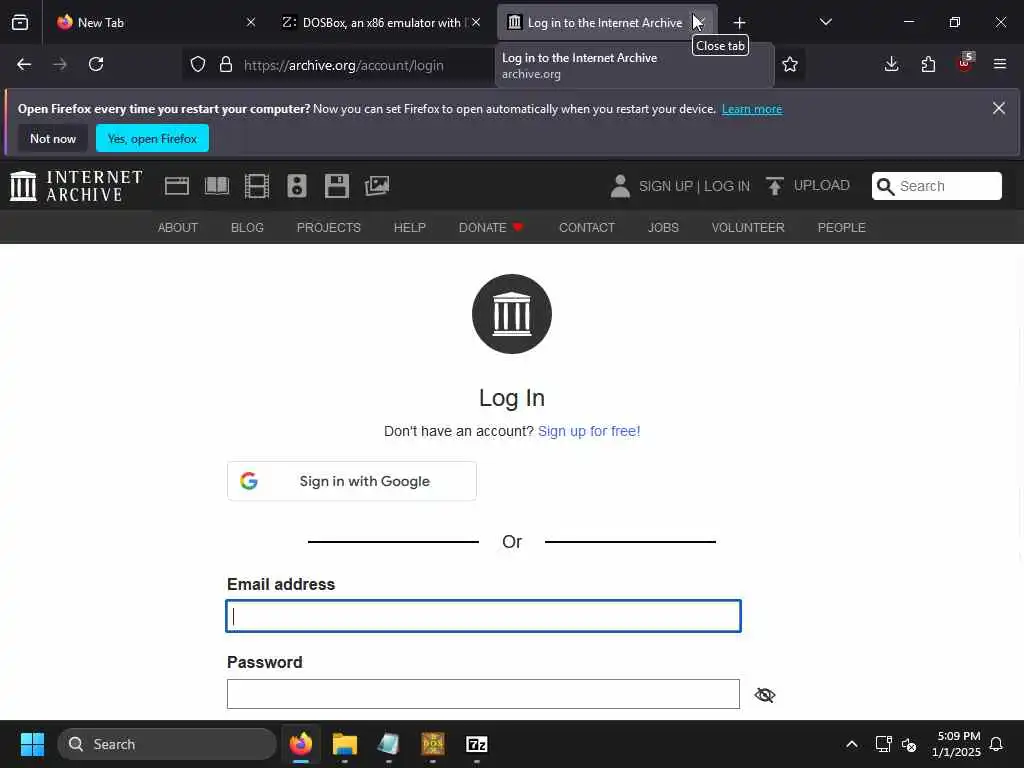Open a new tab with plus button
This screenshot has height=768, width=1024.
[x=739, y=23]
